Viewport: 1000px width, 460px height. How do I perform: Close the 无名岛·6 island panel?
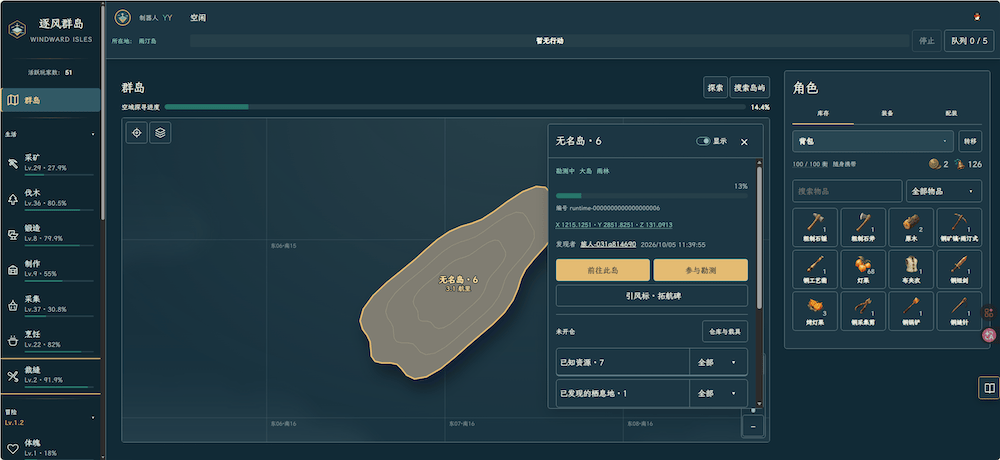pos(744,142)
